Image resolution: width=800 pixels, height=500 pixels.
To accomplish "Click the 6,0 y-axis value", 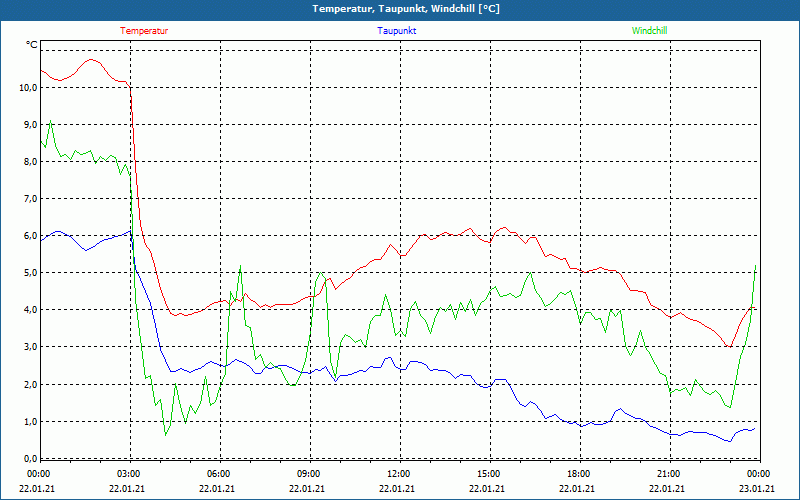I will tap(30, 236).
